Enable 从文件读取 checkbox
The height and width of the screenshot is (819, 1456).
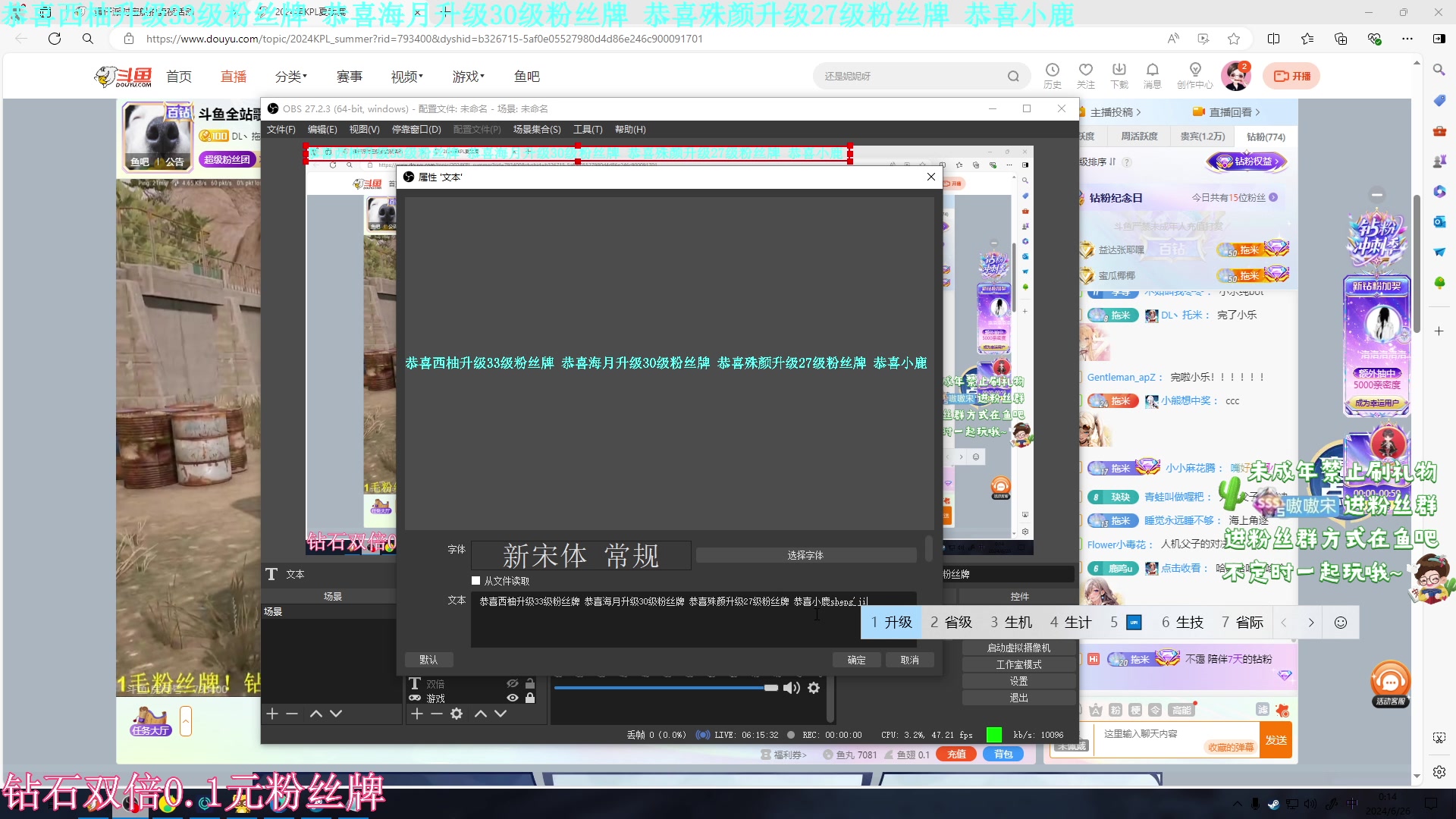(x=476, y=581)
